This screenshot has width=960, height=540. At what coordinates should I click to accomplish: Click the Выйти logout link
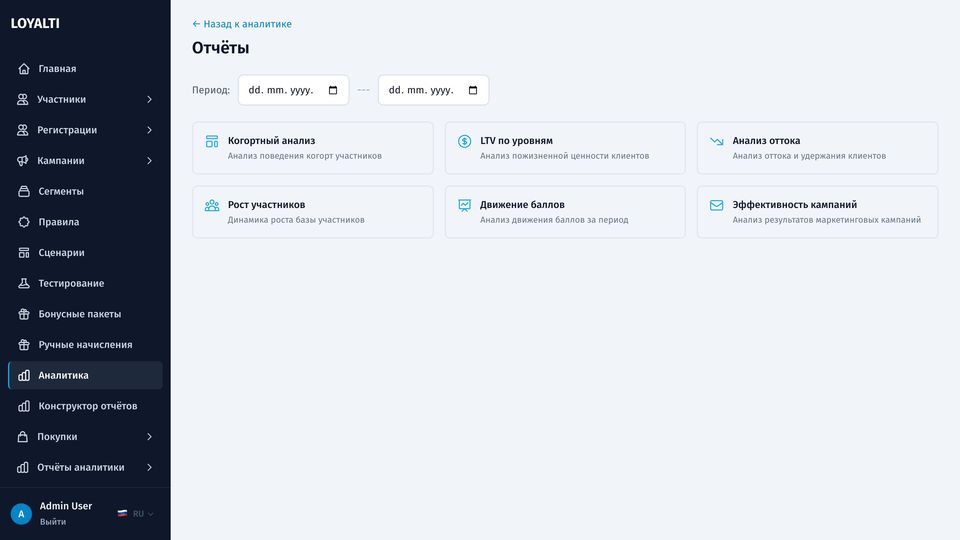(53, 522)
